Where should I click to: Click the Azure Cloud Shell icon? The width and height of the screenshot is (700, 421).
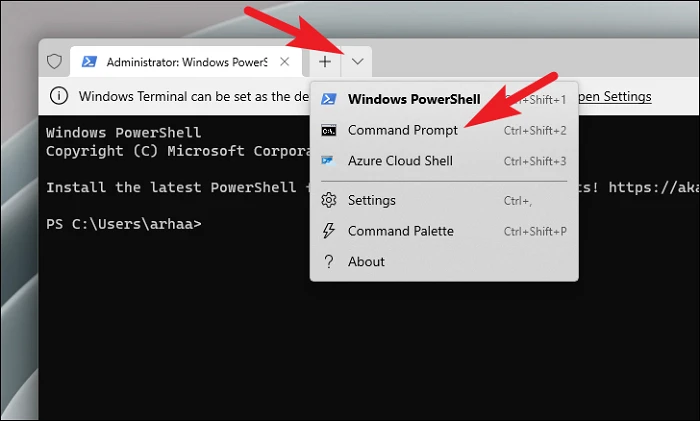(328, 161)
